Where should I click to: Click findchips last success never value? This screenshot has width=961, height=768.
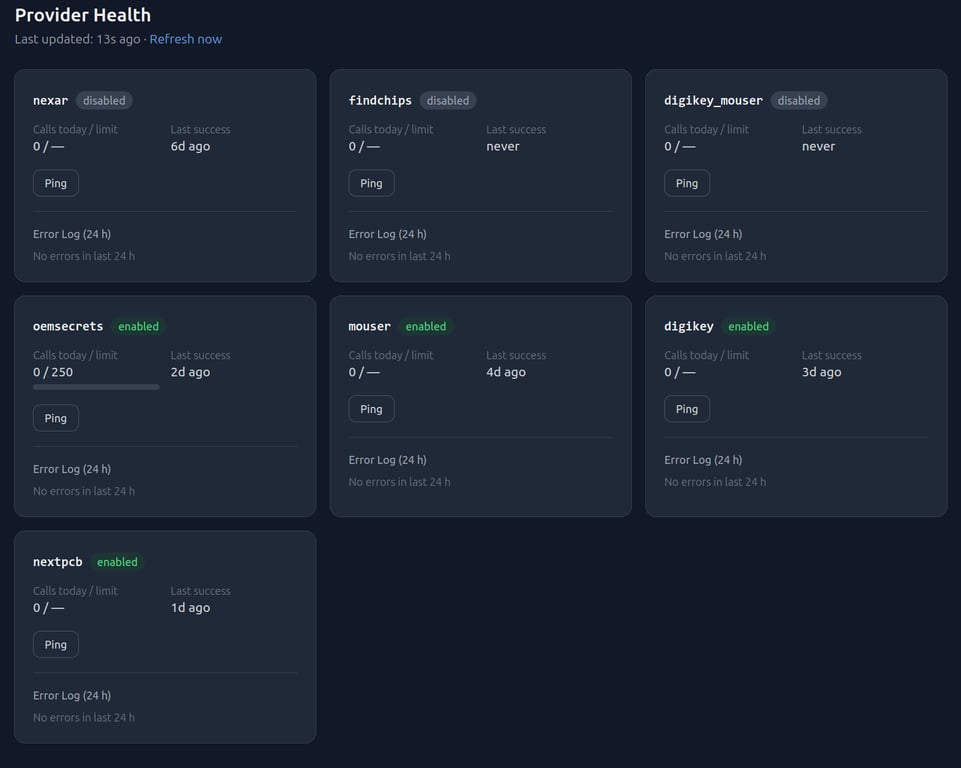click(x=503, y=146)
